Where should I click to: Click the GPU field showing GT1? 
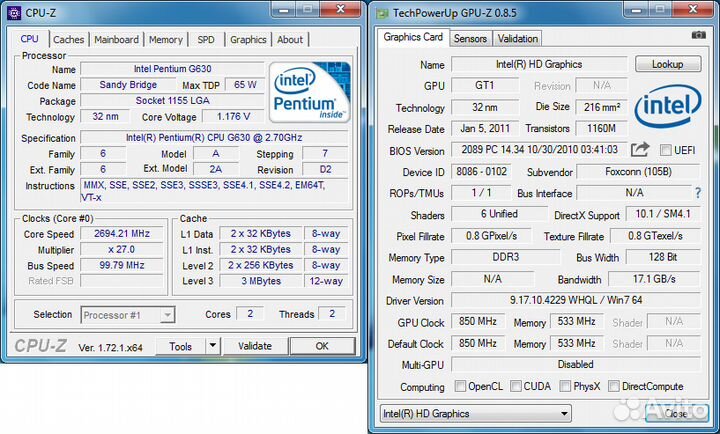point(485,85)
